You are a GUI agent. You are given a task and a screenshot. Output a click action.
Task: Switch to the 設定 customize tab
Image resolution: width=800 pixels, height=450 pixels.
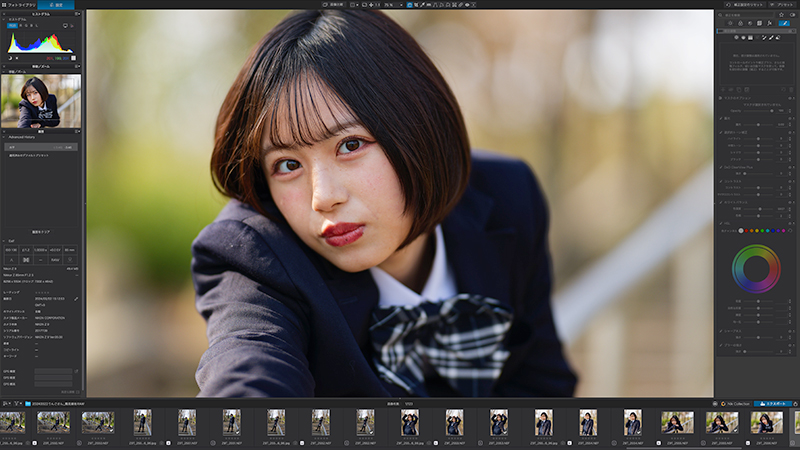pos(56,5)
